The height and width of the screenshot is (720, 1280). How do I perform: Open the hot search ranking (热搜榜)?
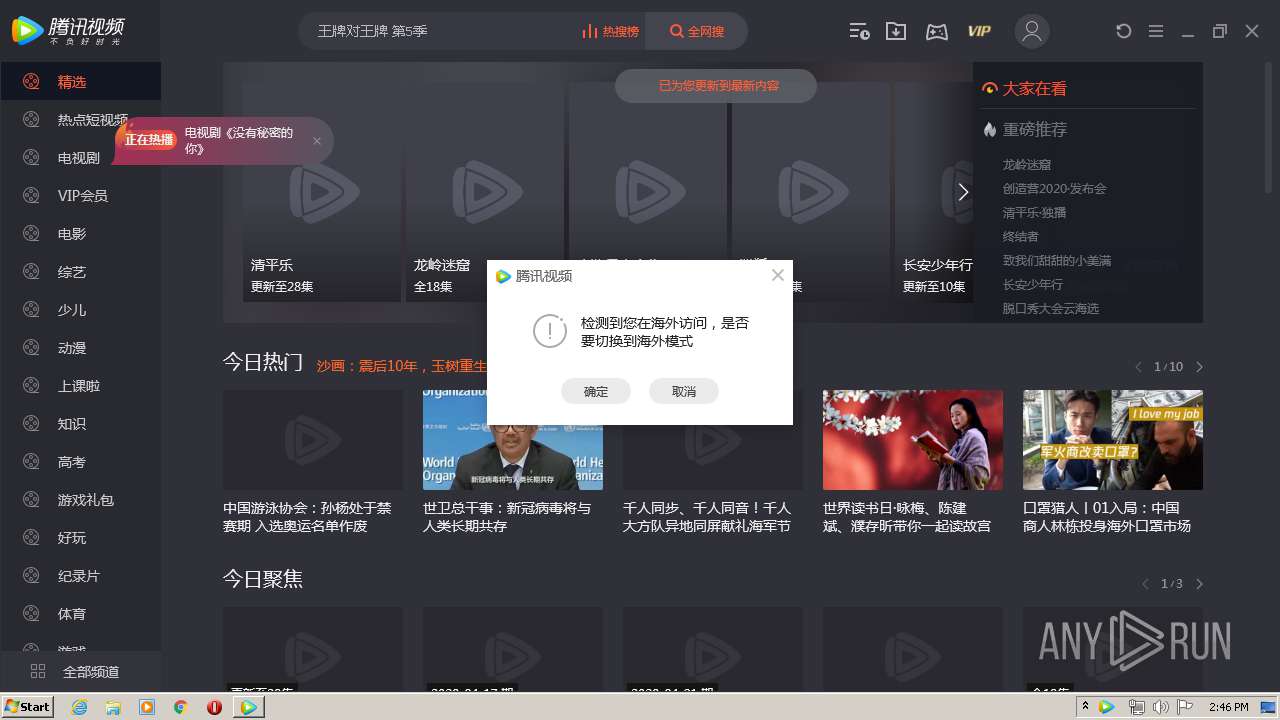click(610, 31)
